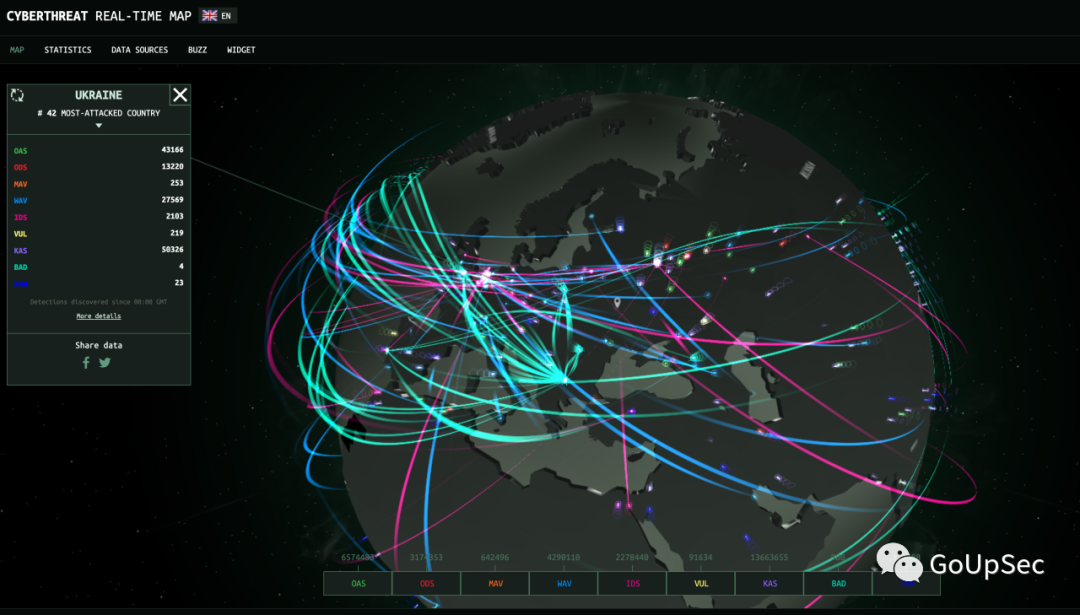Close the Ukraine country panel
Viewport: 1080px width, 615px height.
pos(180,95)
